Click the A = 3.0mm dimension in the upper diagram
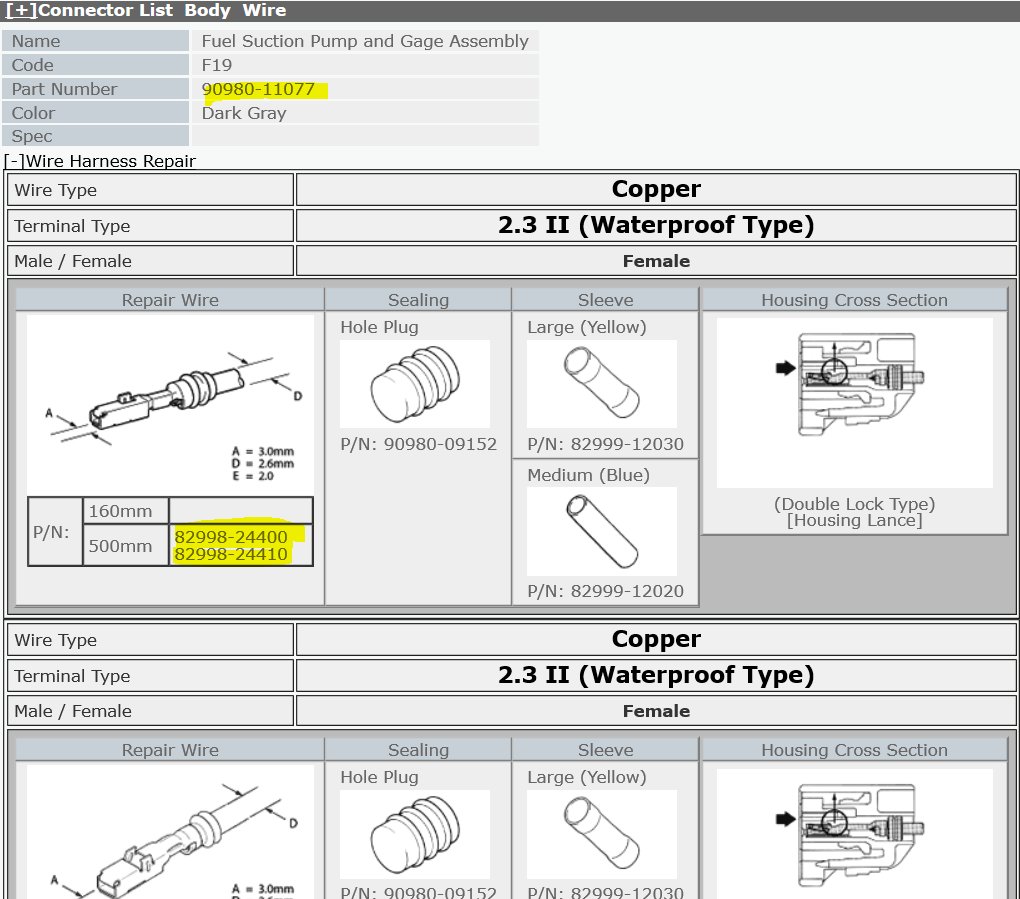The width and height of the screenshot is (1020, 899). click(x=263, y=451)
